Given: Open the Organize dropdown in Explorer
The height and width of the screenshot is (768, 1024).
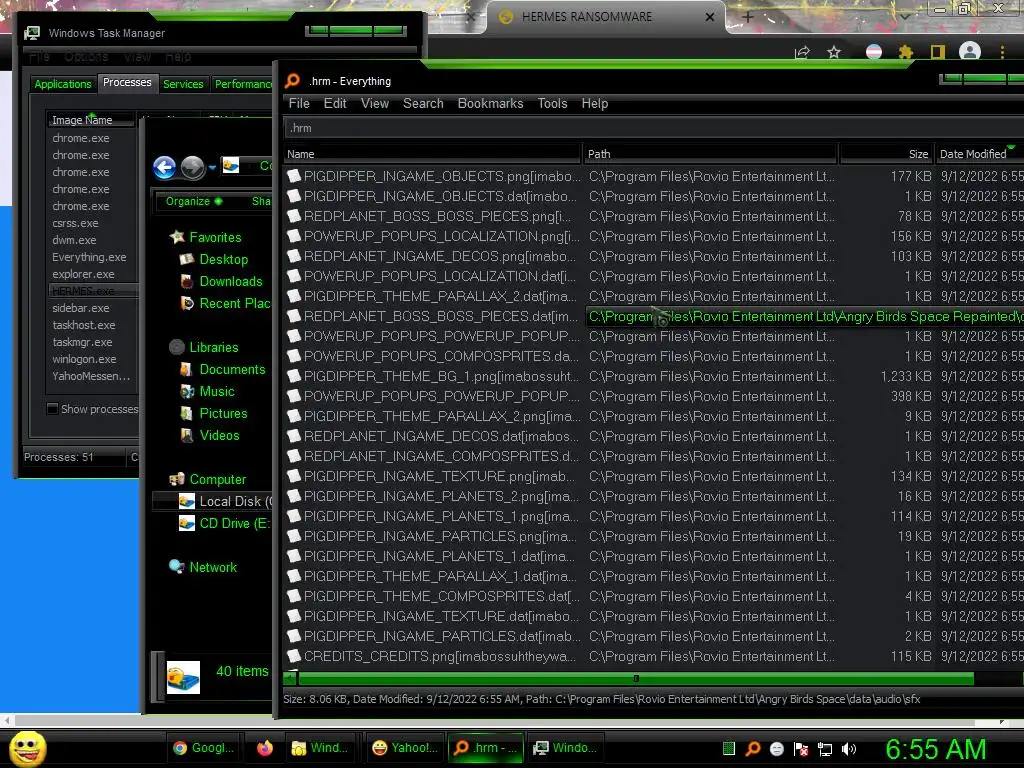Looking at the screenshot, I should (x=194, y=201).
